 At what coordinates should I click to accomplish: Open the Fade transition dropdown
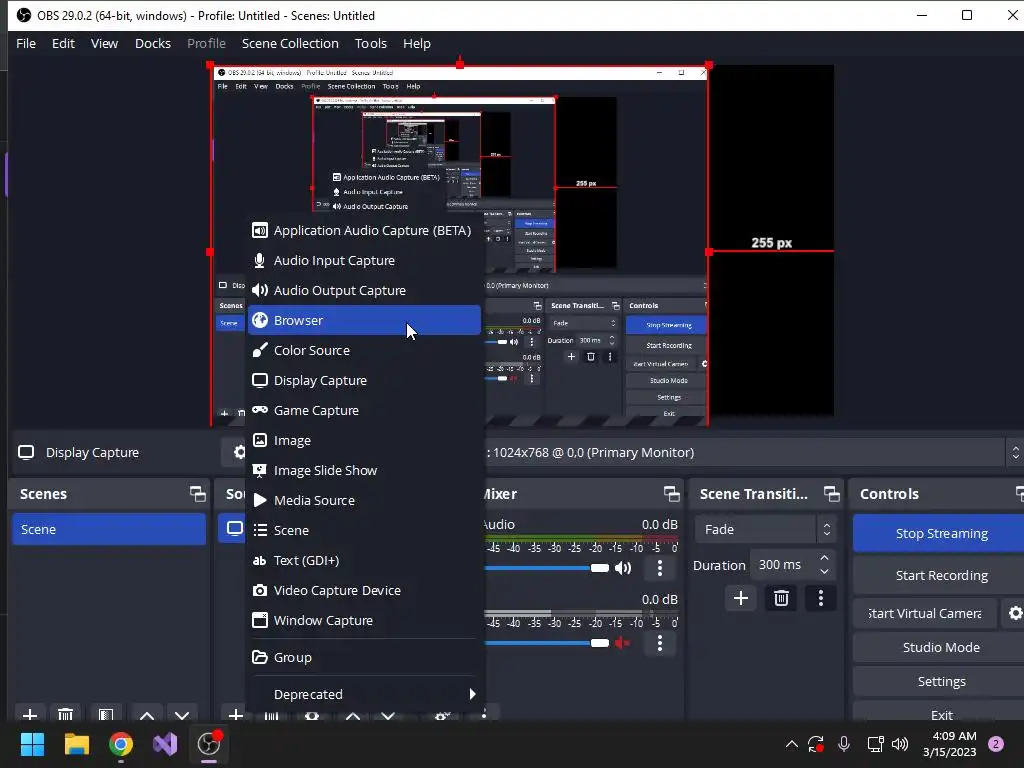click(765, 530)
